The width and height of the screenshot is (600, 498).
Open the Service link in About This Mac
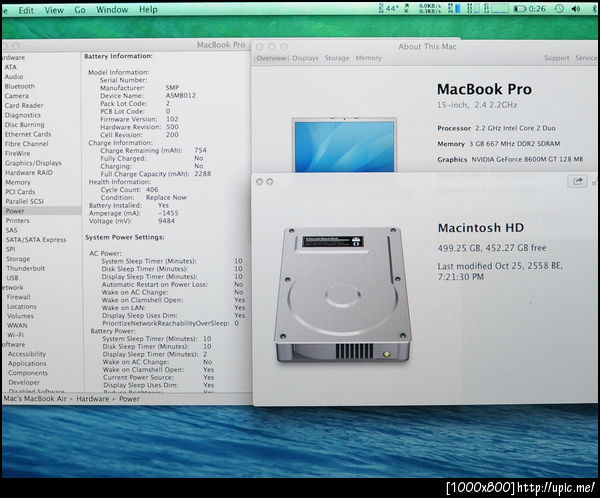pyautogui.click(x=586, y=58)
